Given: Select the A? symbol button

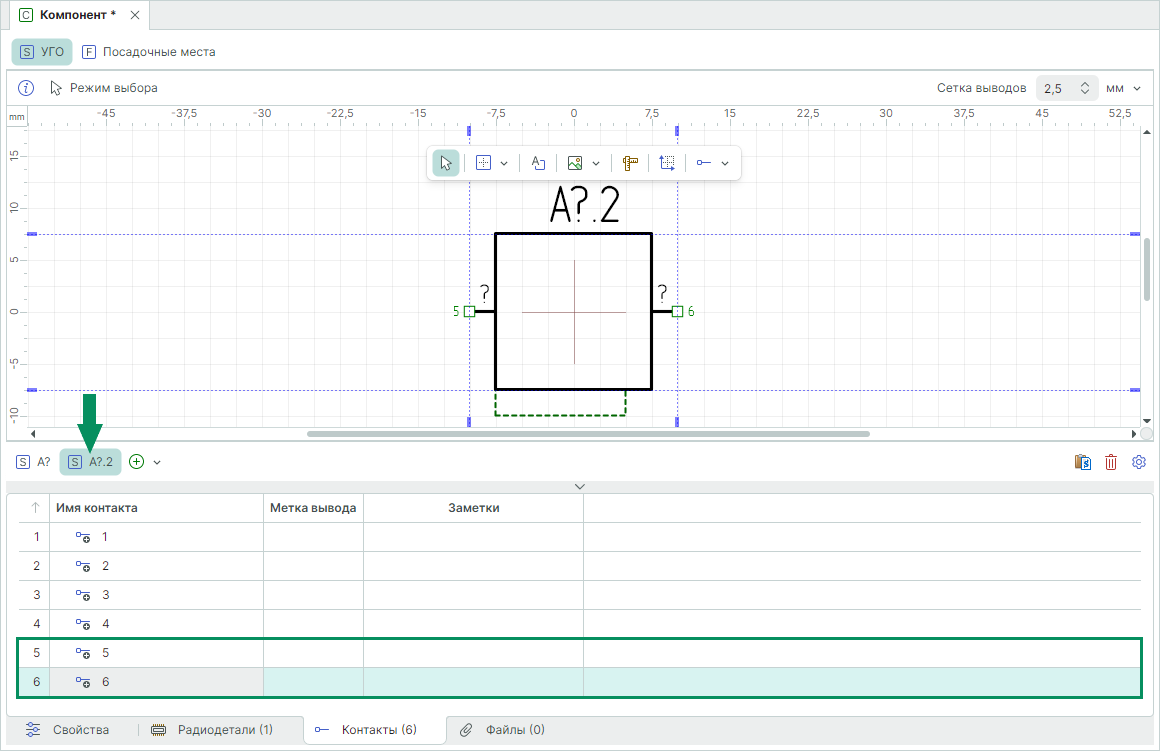Looking at the screenshot, I should (34, 462).
